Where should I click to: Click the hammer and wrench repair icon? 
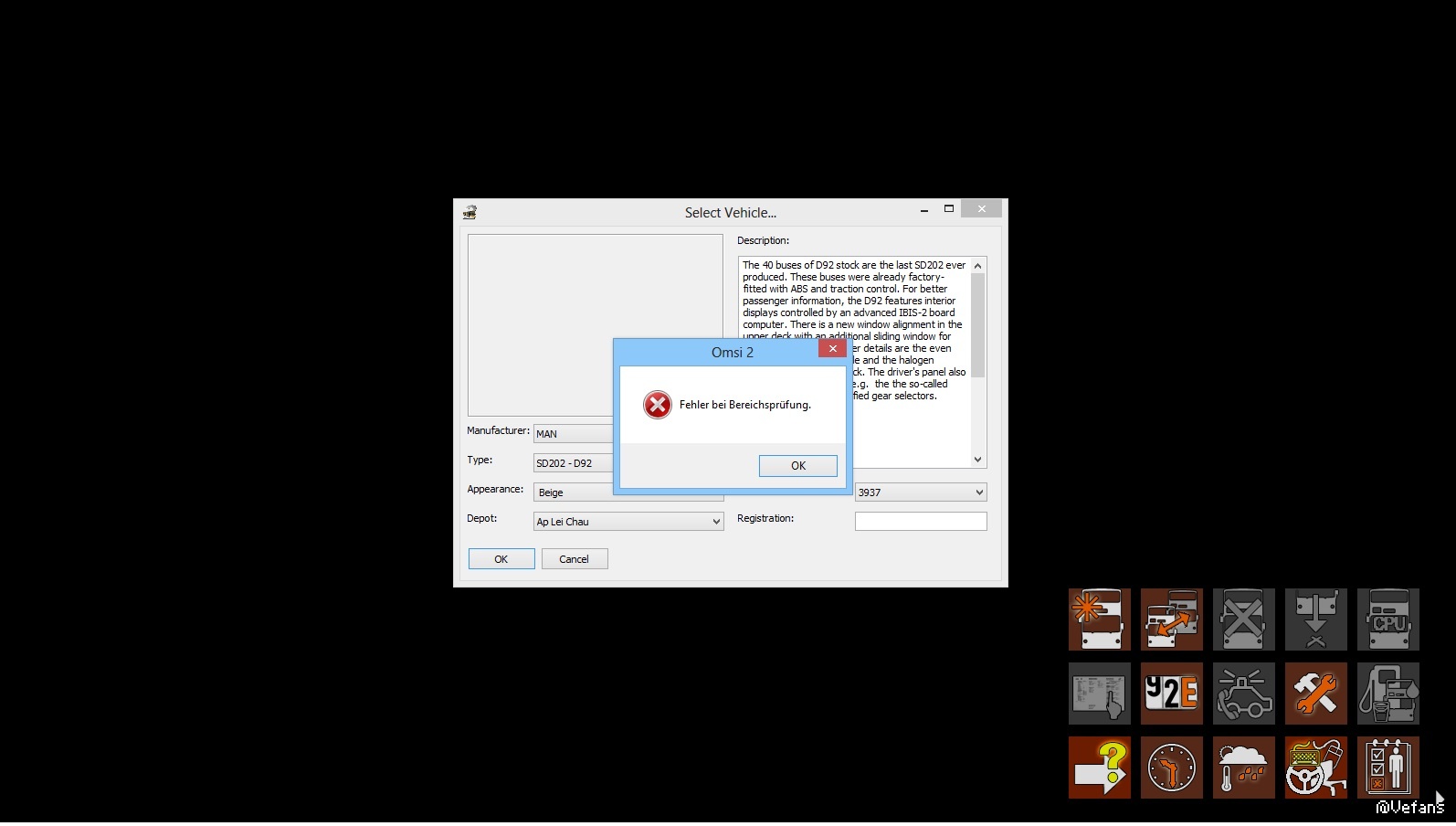(1316, 694)
